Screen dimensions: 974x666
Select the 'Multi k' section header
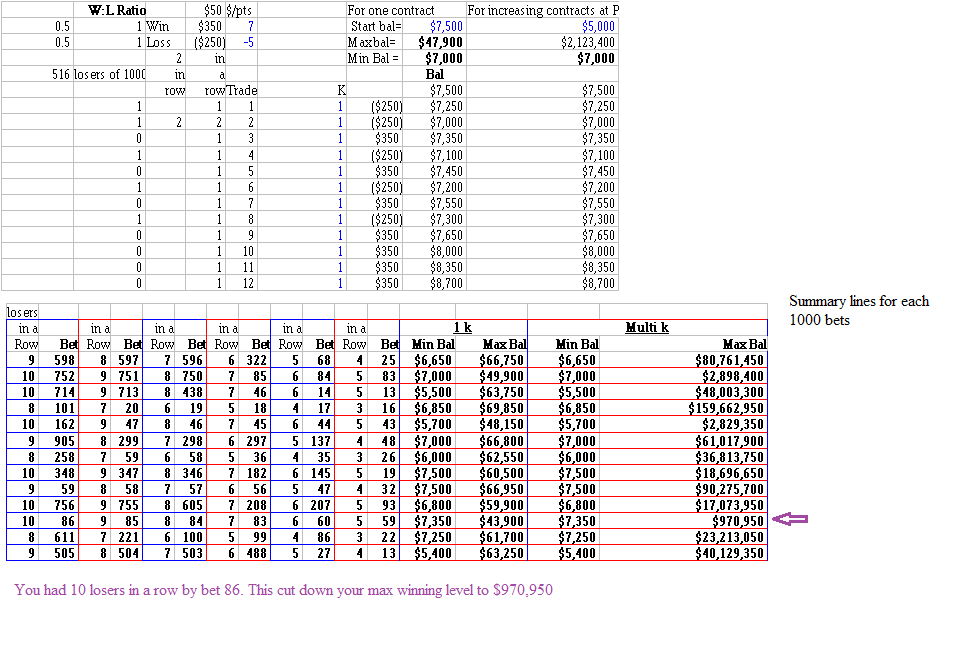pos(647,327)
